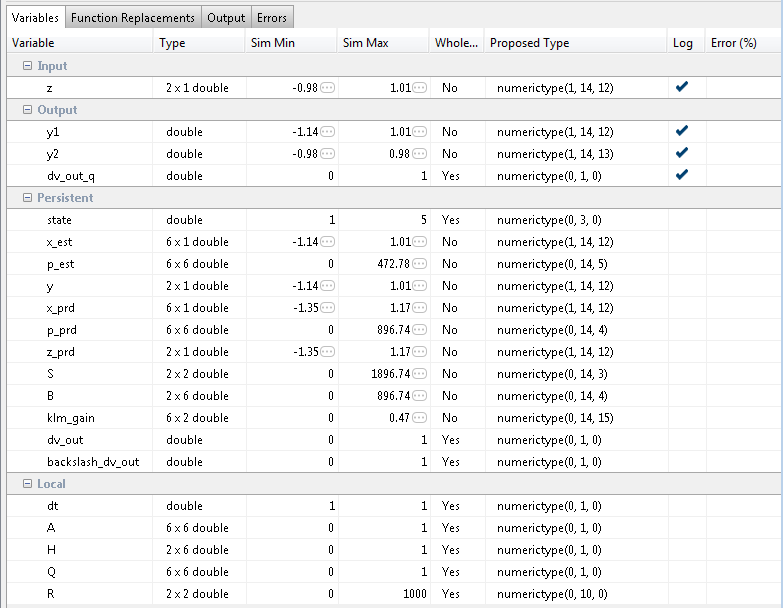The height and width of the screenshot is (608, 783).
Task: Click histogram icon next to y2 Sim Min
Action: point(327,154)
